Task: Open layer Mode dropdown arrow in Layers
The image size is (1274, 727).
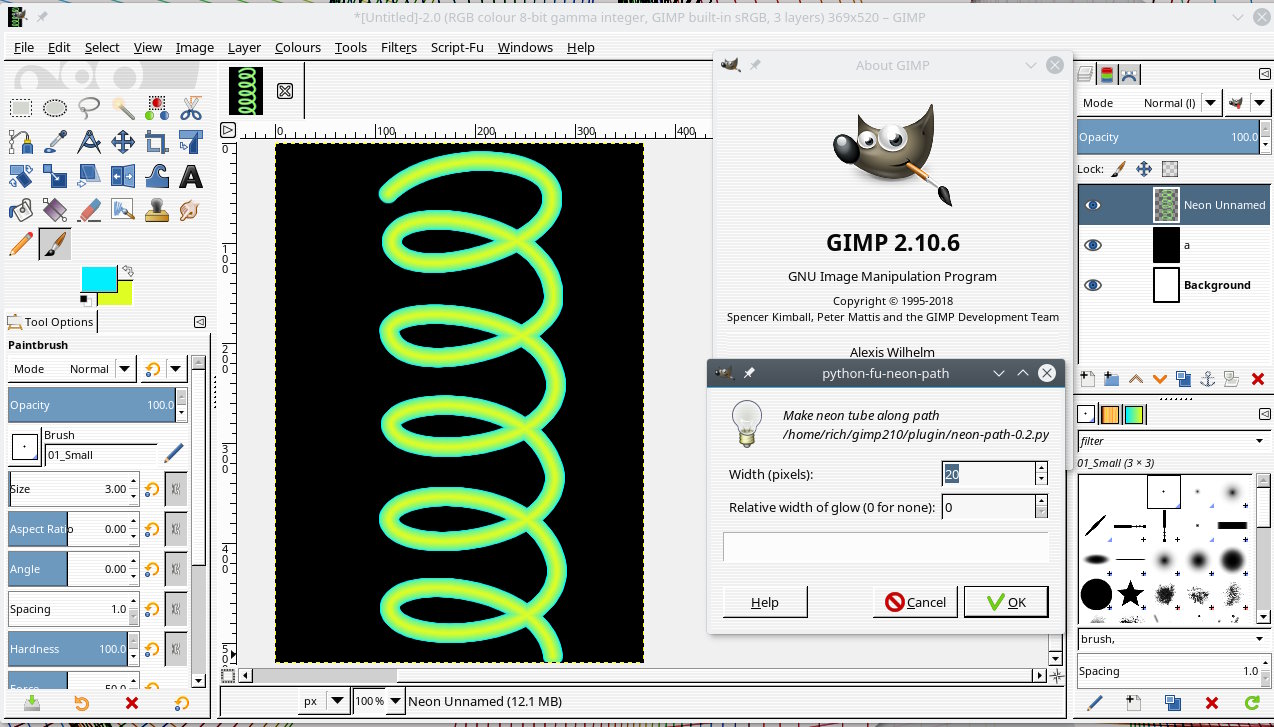Action: pos(1210,103)
